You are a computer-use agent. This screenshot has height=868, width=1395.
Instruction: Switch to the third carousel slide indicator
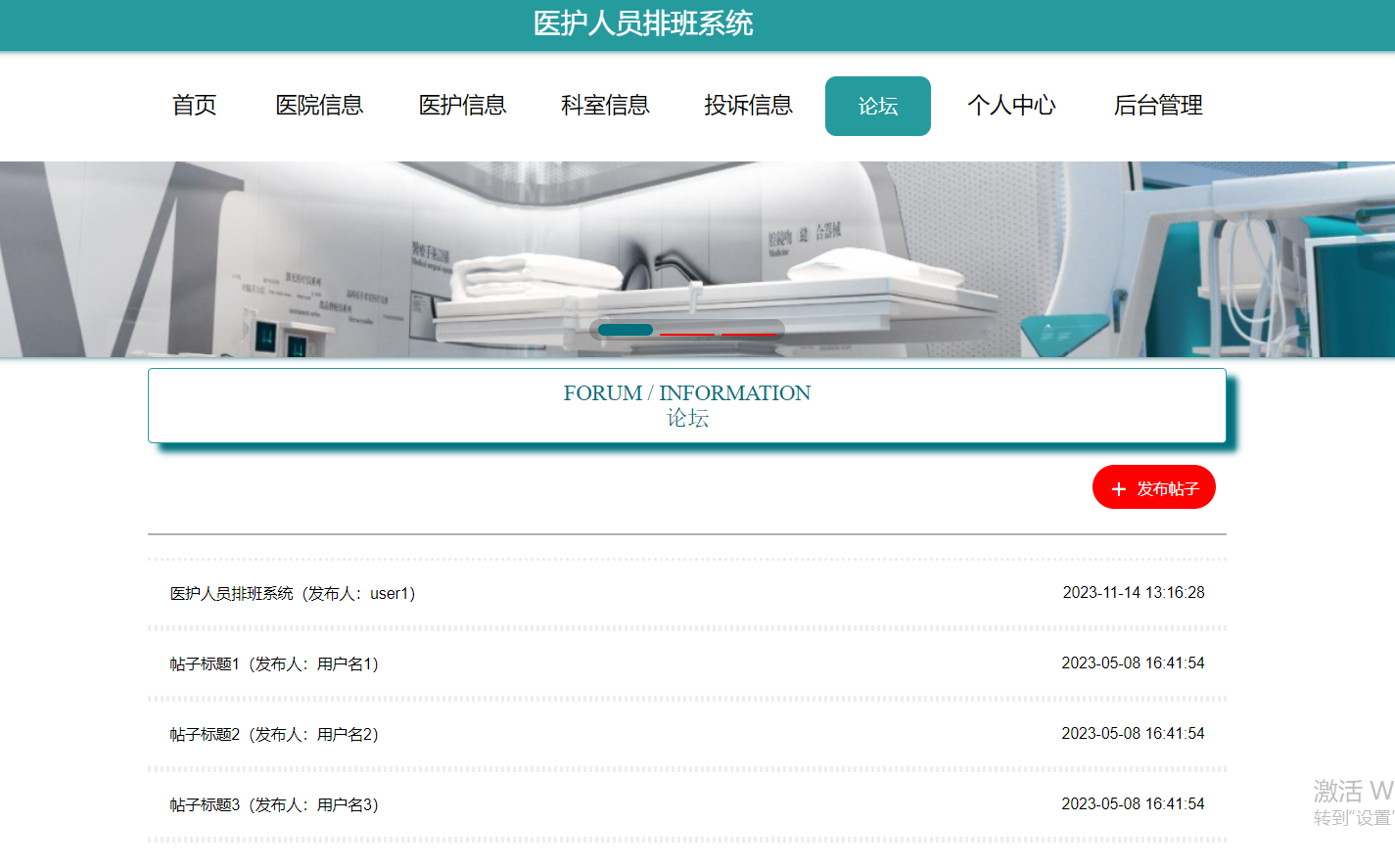[749, 334]
